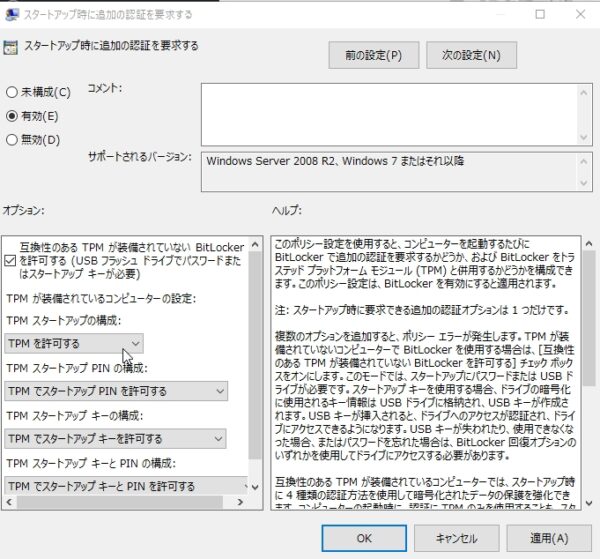Click the supported version box scroll down arrow
The height and width of the screenshot is (559, 600).
point(584,183)
